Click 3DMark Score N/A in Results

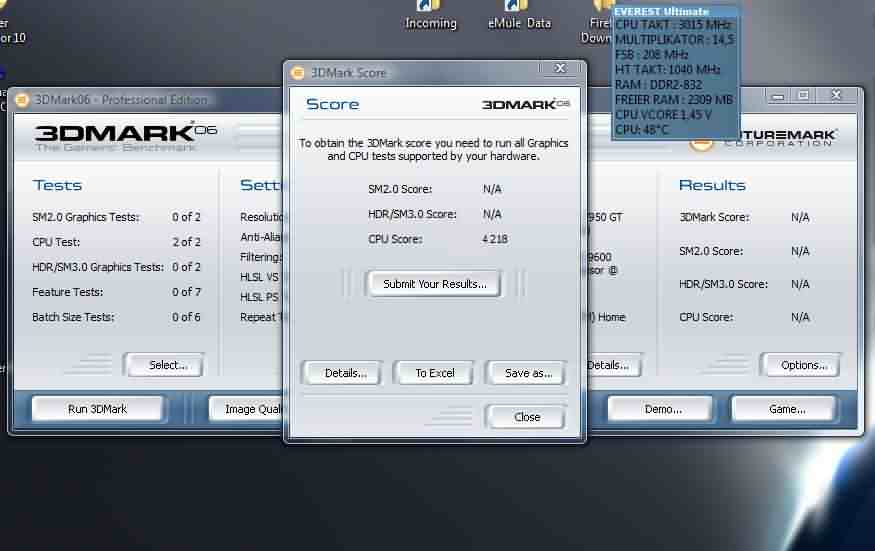tap(744, 217)
